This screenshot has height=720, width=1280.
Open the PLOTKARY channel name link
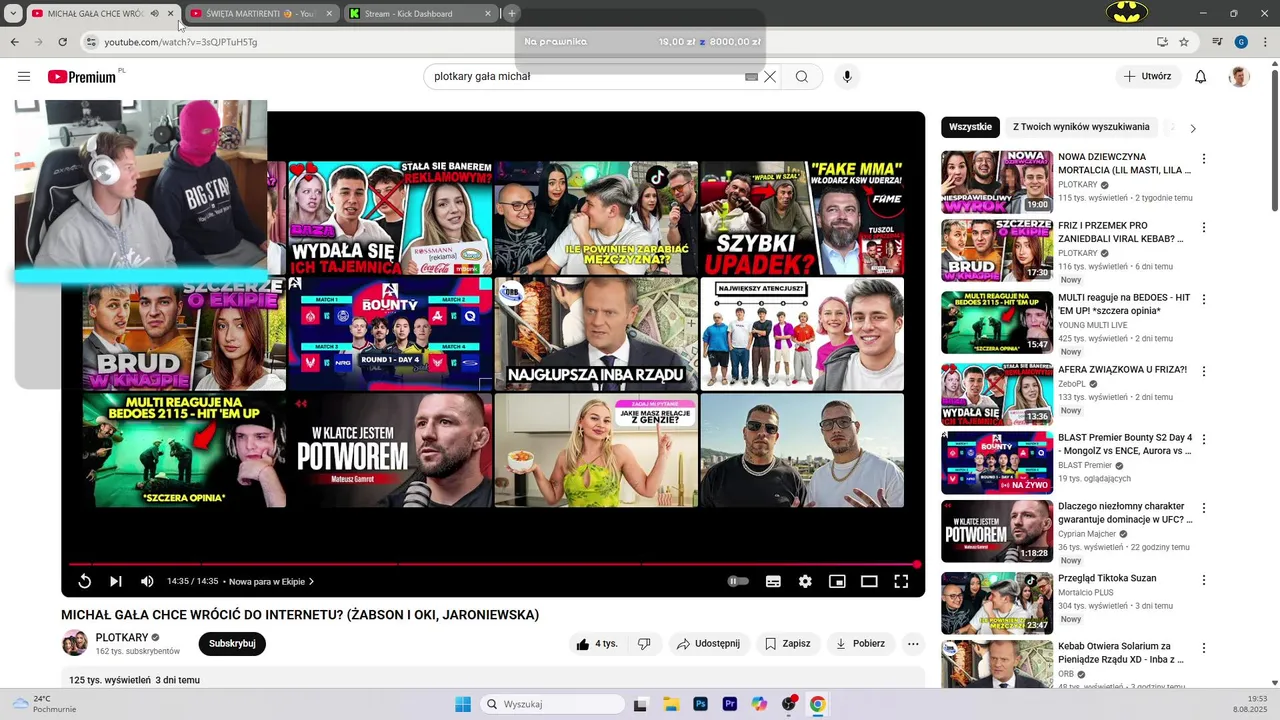pyautogui.click(x=122, y=637)
